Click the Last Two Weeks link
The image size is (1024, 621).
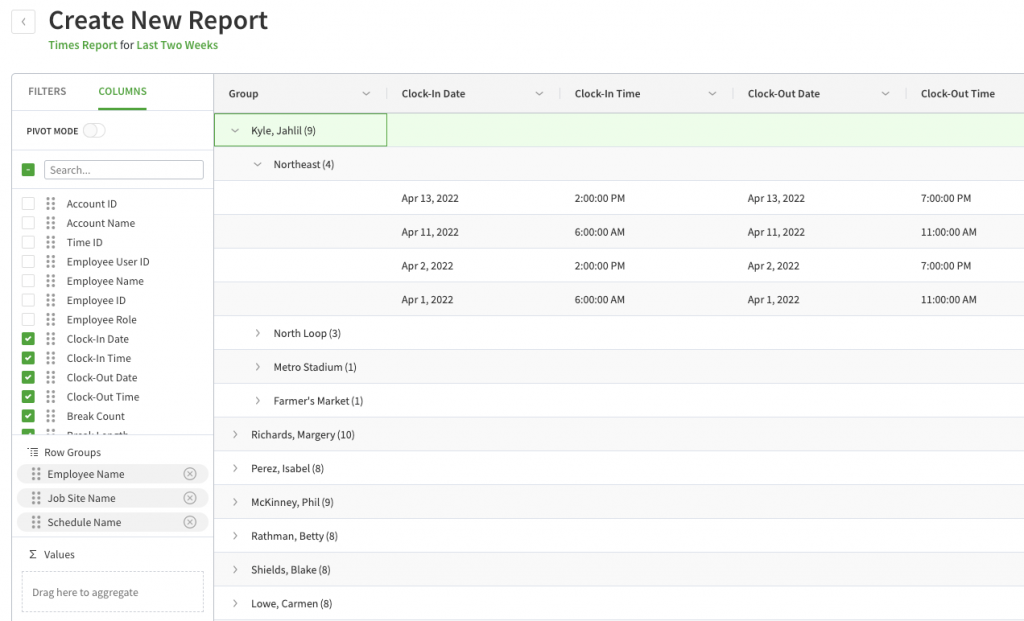179,45
